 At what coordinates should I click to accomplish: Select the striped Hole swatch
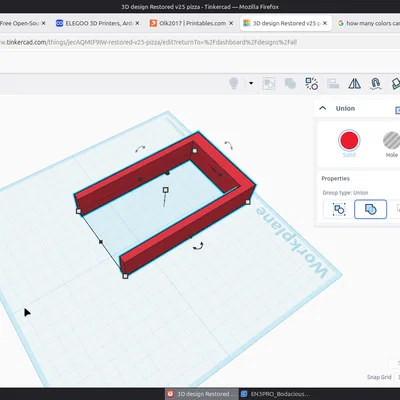coord(392,140)
